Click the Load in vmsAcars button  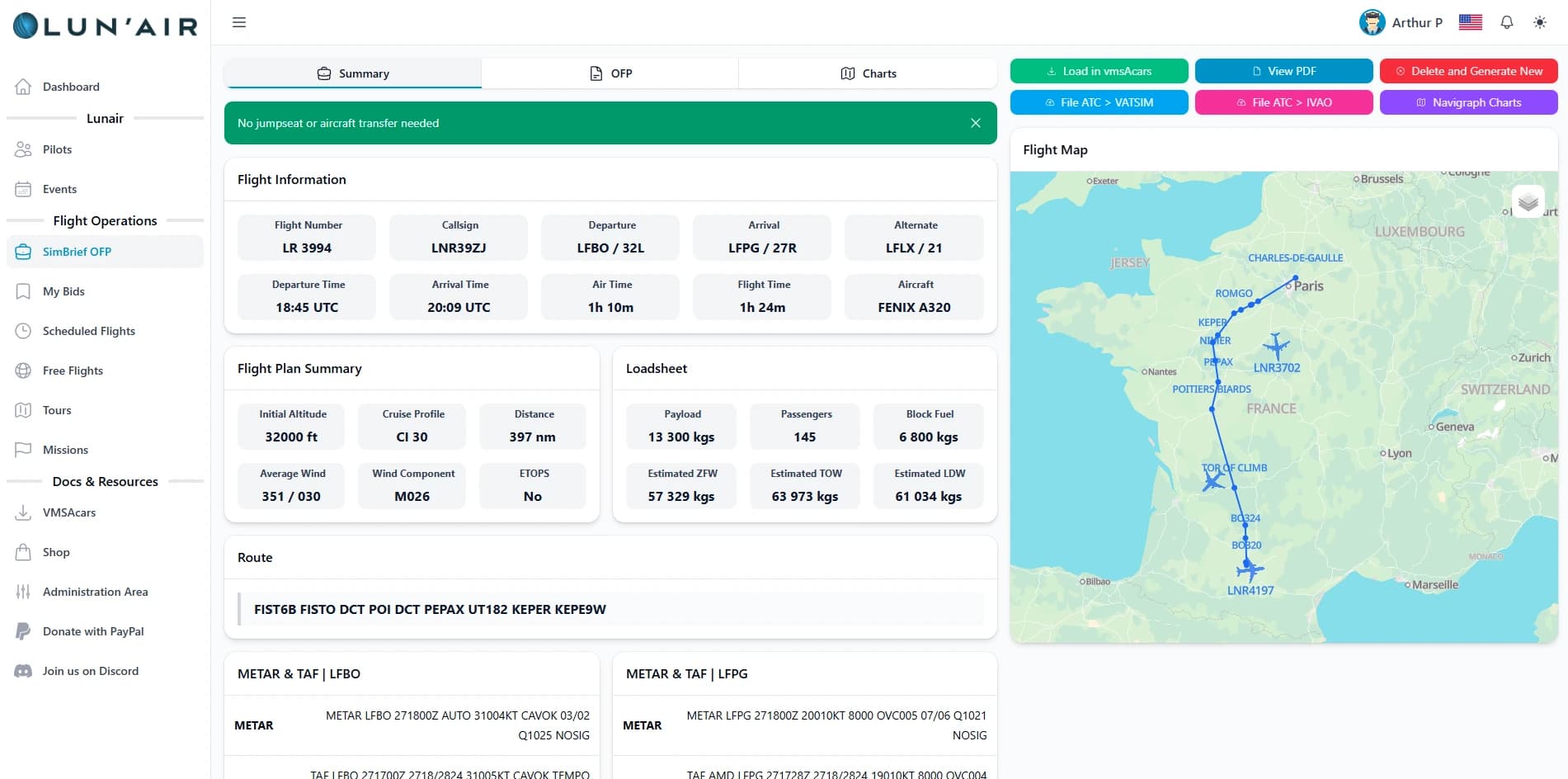pos(1099,71)
